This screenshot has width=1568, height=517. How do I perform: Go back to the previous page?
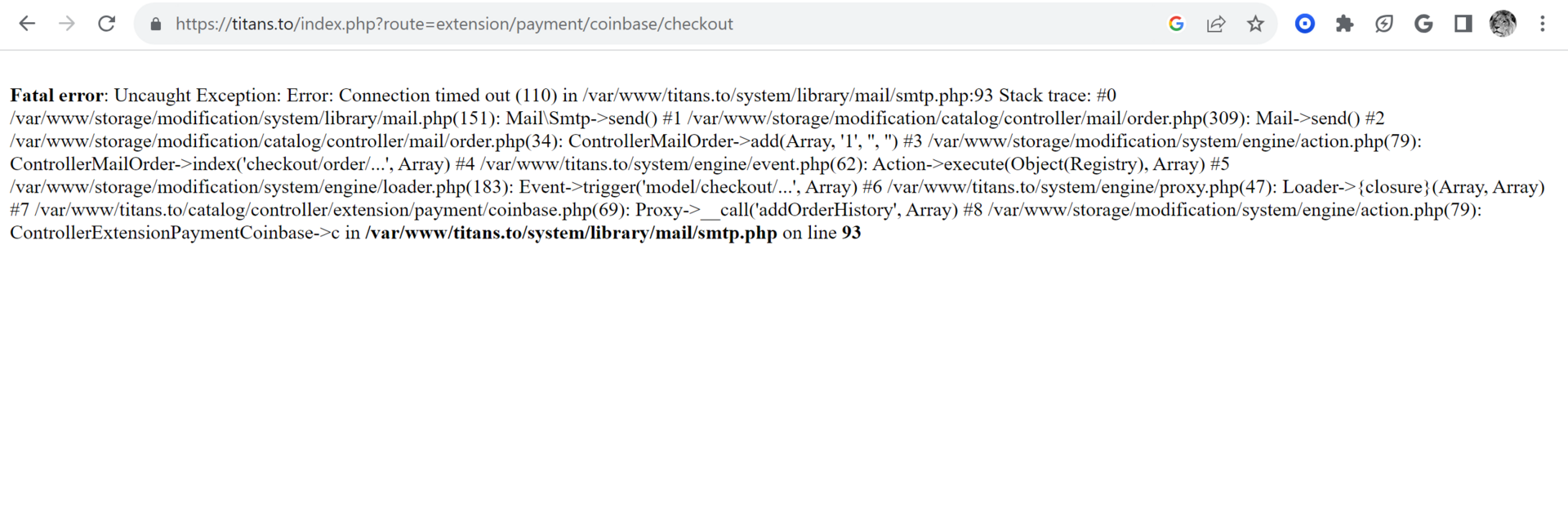pos(27,24)
